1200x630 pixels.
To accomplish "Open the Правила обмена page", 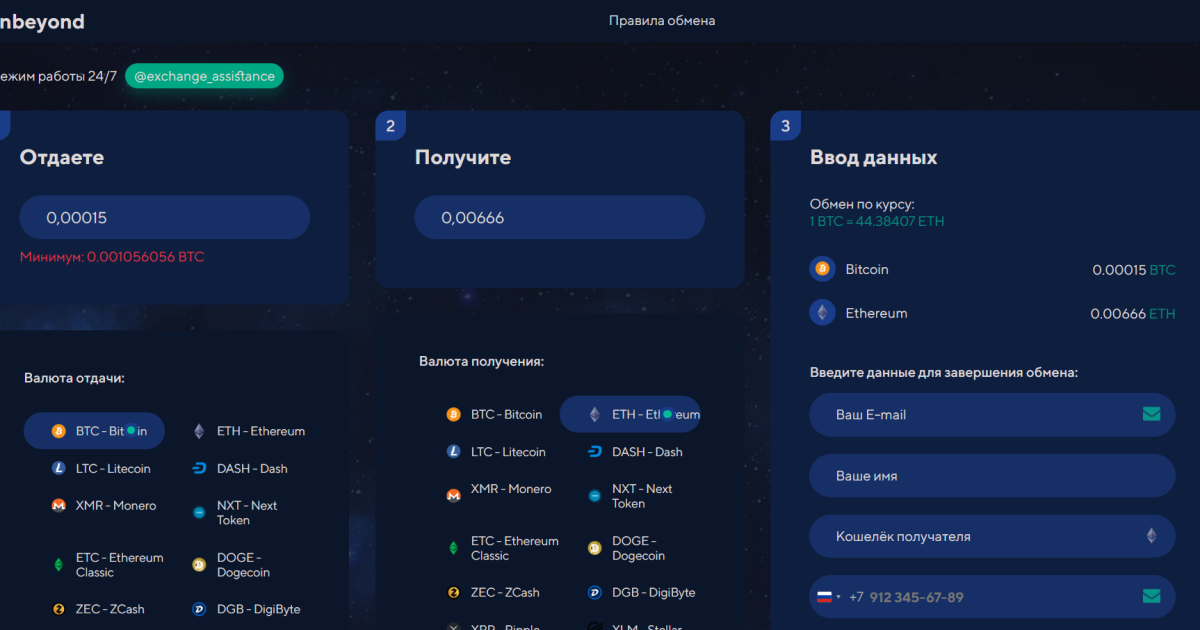I will [662, 20].
